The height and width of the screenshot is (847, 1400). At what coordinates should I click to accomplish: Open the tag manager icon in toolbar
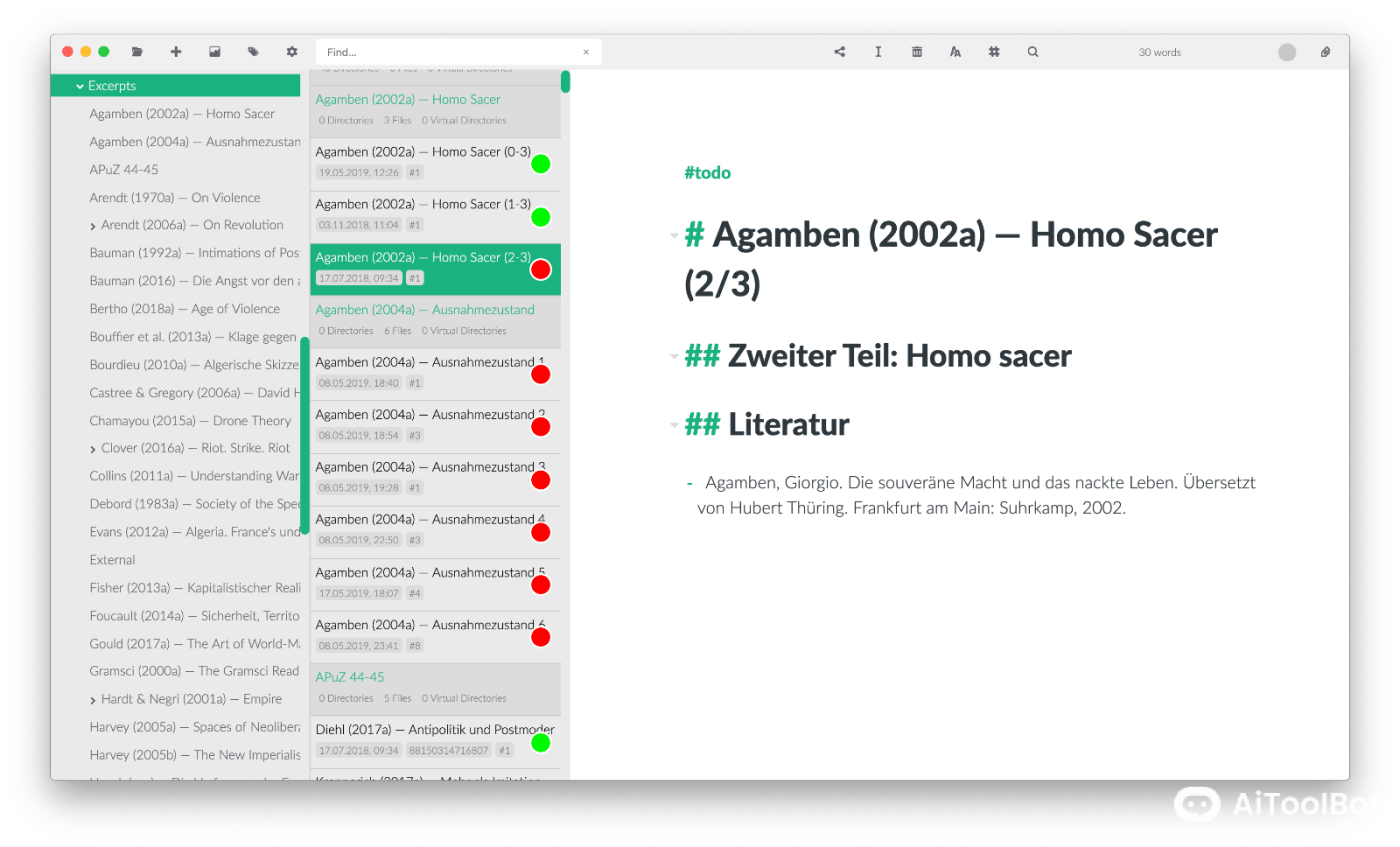(x=253, y=52)
